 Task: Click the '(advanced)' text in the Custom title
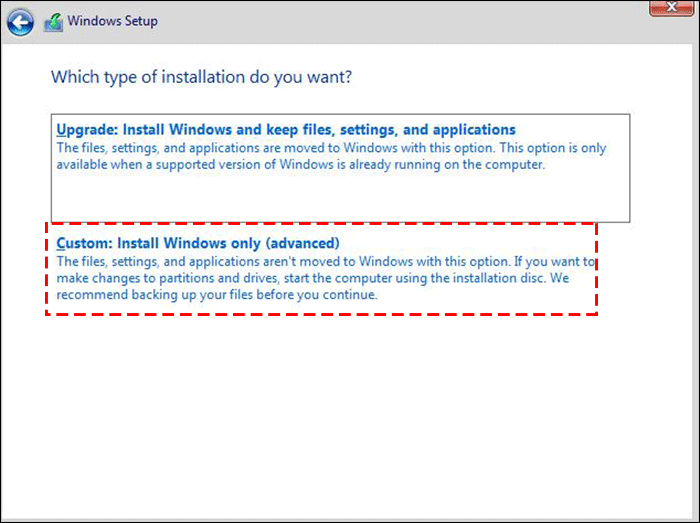(x=302, y=243)
